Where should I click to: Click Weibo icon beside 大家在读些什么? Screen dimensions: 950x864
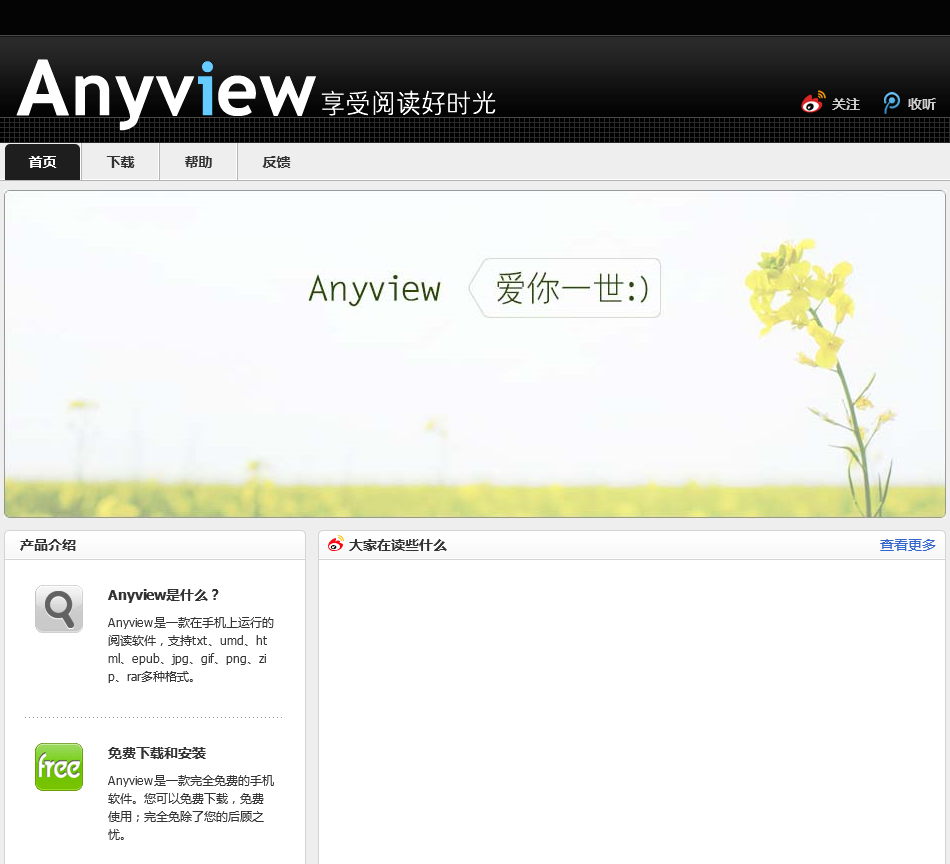click(336, 543)
